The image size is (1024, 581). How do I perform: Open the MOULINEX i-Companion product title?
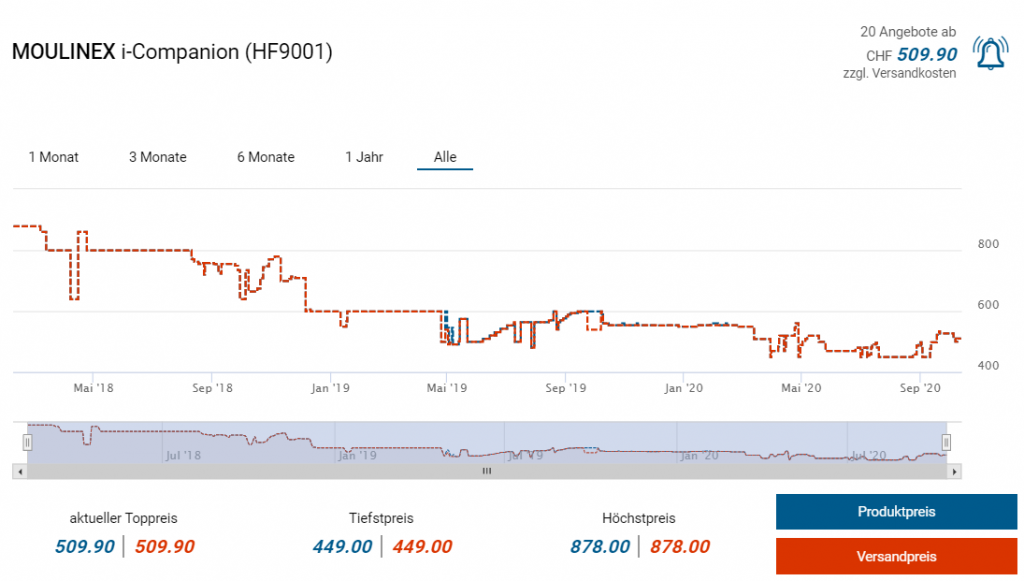click(x=172, y=52)
